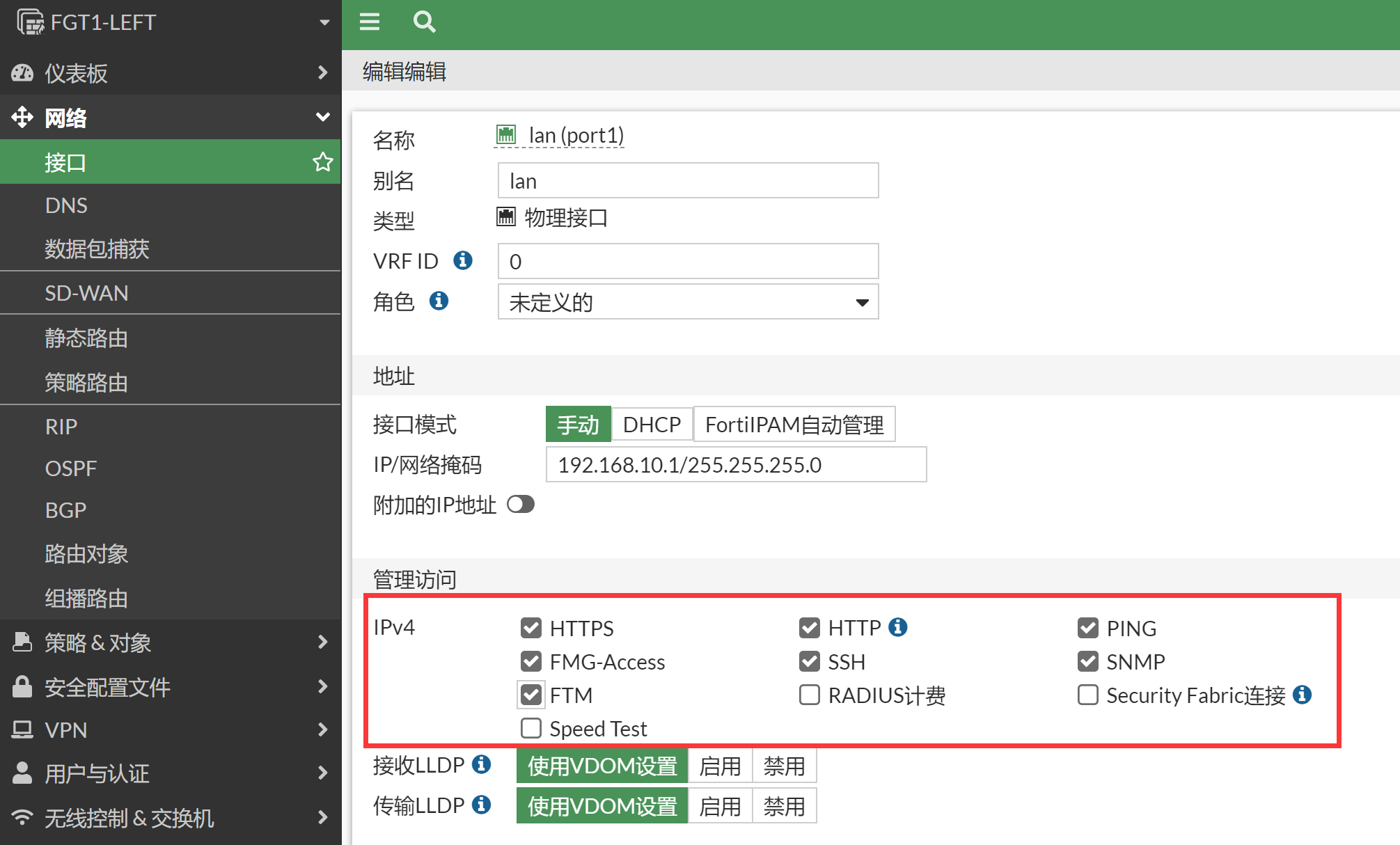Open the FGT1-LEFT device dropdown
Screen dimensions: 1400x845
click(x=324, y=22)
